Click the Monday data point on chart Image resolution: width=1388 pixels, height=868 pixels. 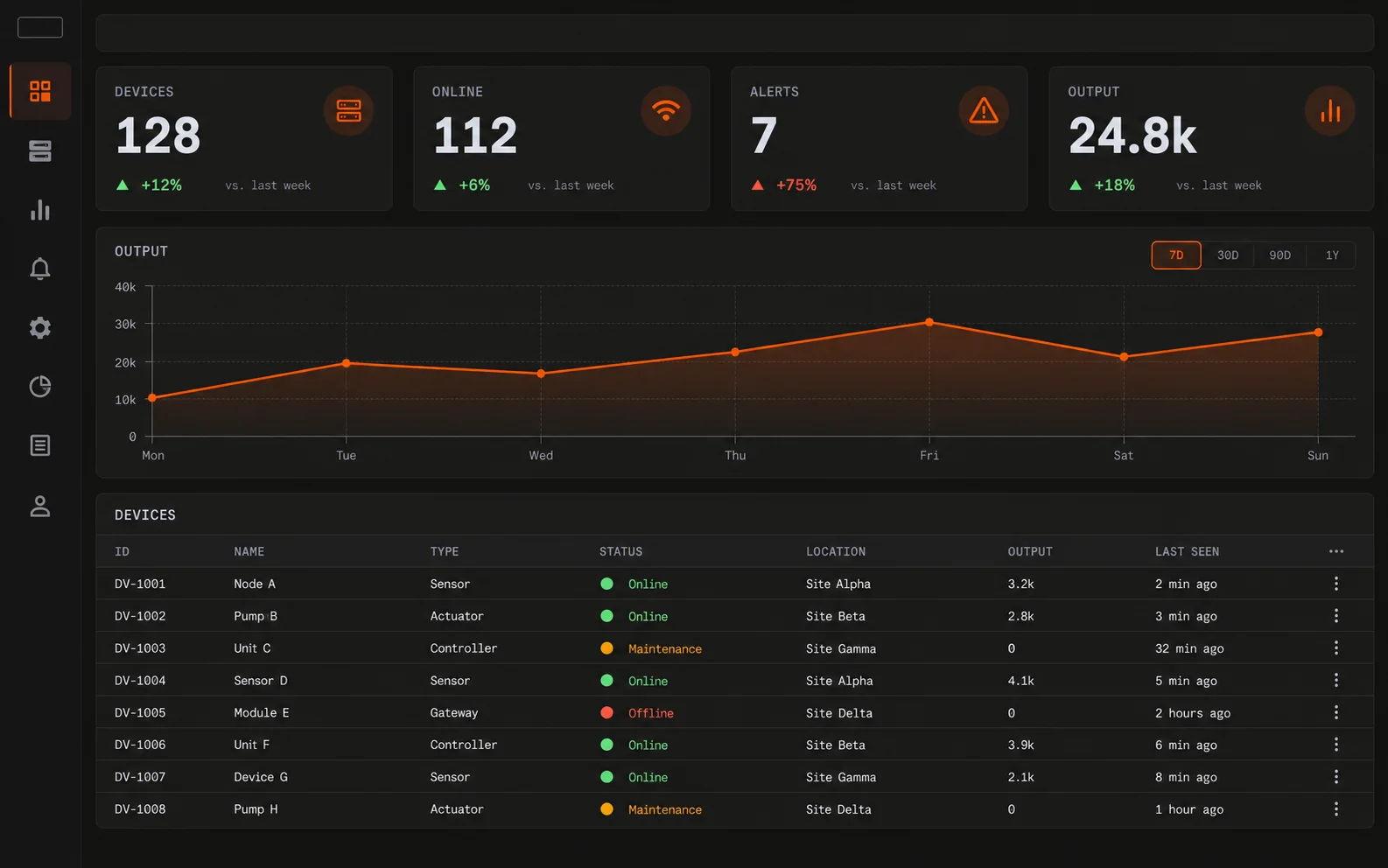pos(152,398)
